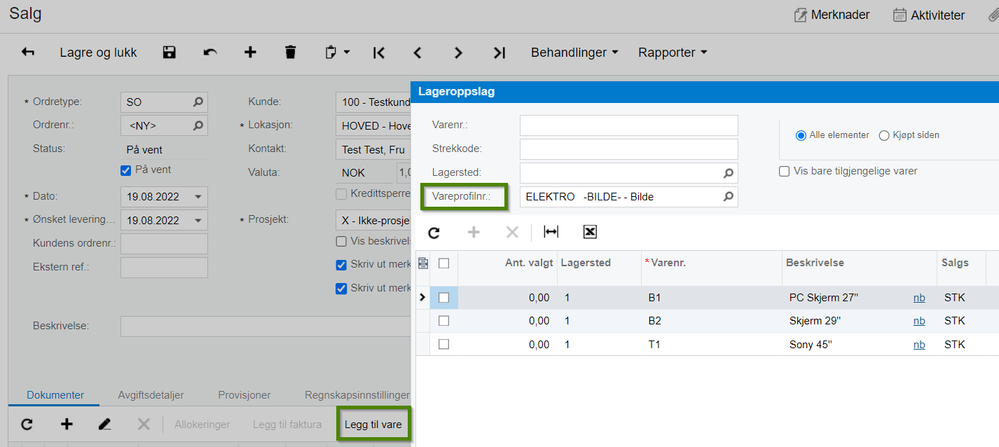The height and width of the screenshot is (447, 999).
Task: Expand the Rapporter dropdown menu
Action: click(673, 53)
